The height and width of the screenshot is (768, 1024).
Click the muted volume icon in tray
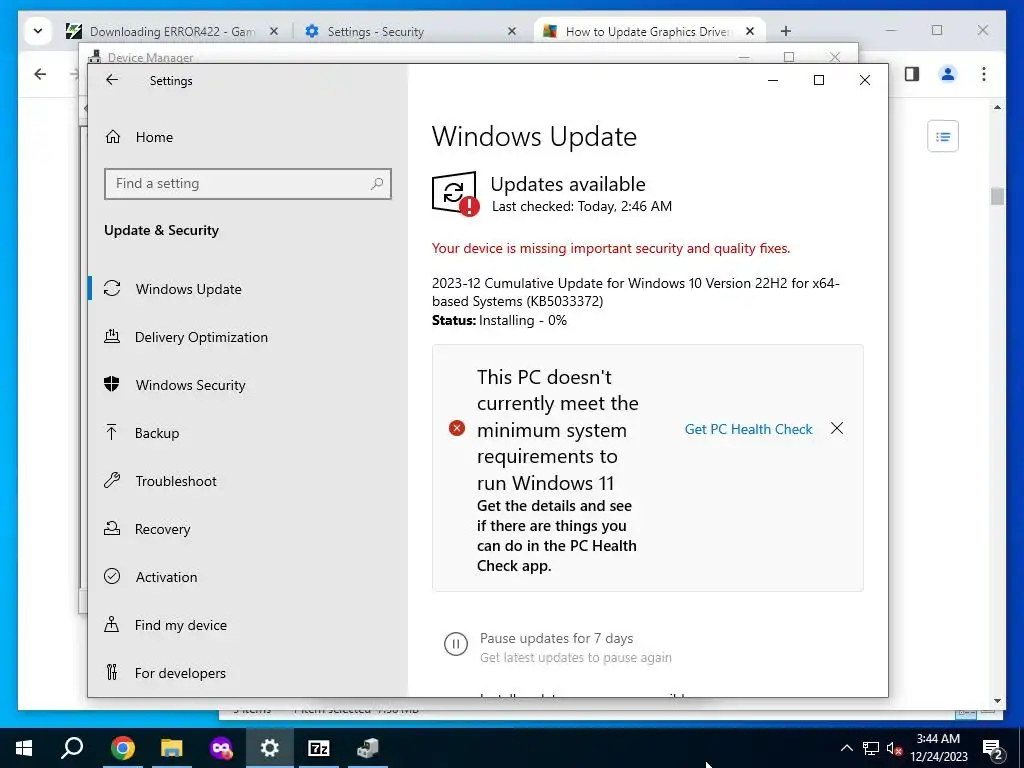coord(894,748)
